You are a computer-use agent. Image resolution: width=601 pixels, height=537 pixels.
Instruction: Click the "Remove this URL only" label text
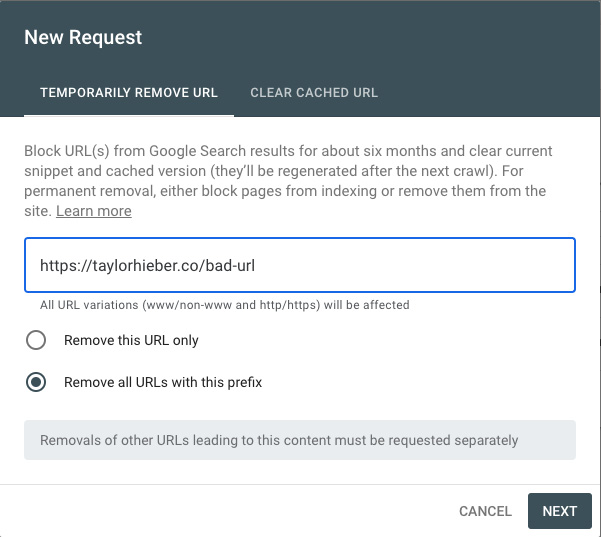point(131,340)
